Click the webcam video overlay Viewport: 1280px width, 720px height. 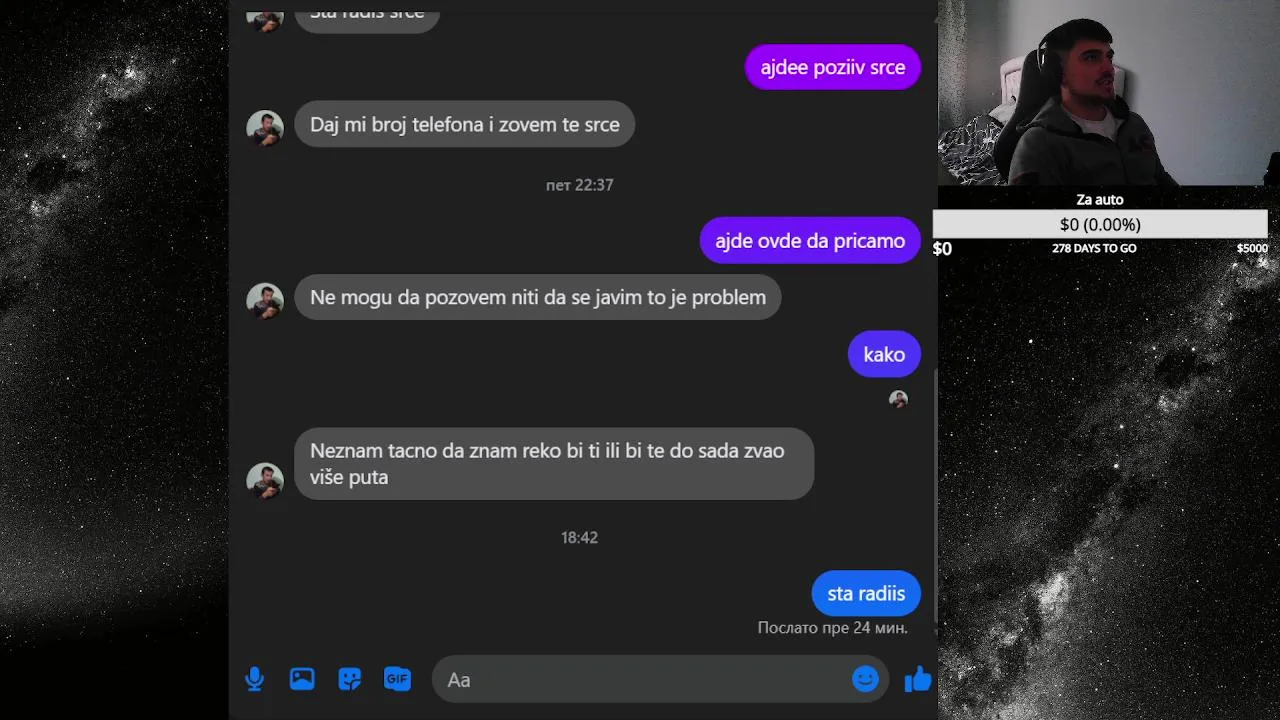(1108, 93)
